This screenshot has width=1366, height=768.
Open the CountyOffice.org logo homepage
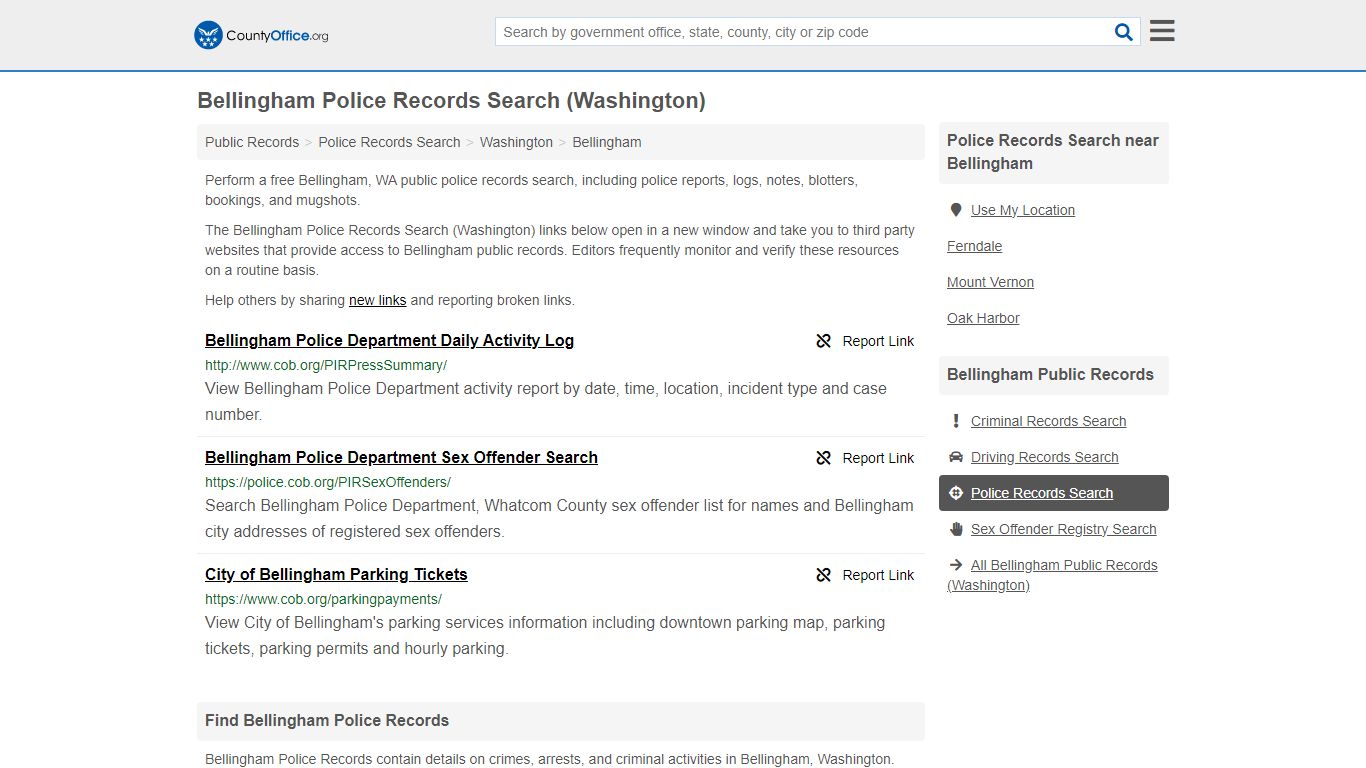click(261, 35)
